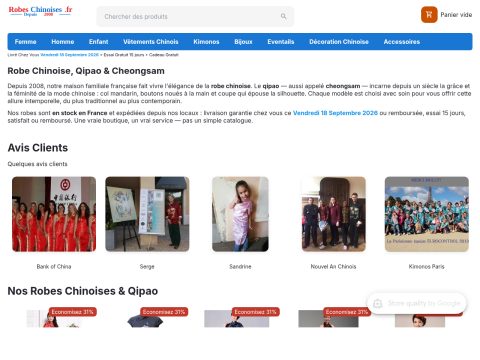
Task: Open the Eventails category
Action: 281,42
